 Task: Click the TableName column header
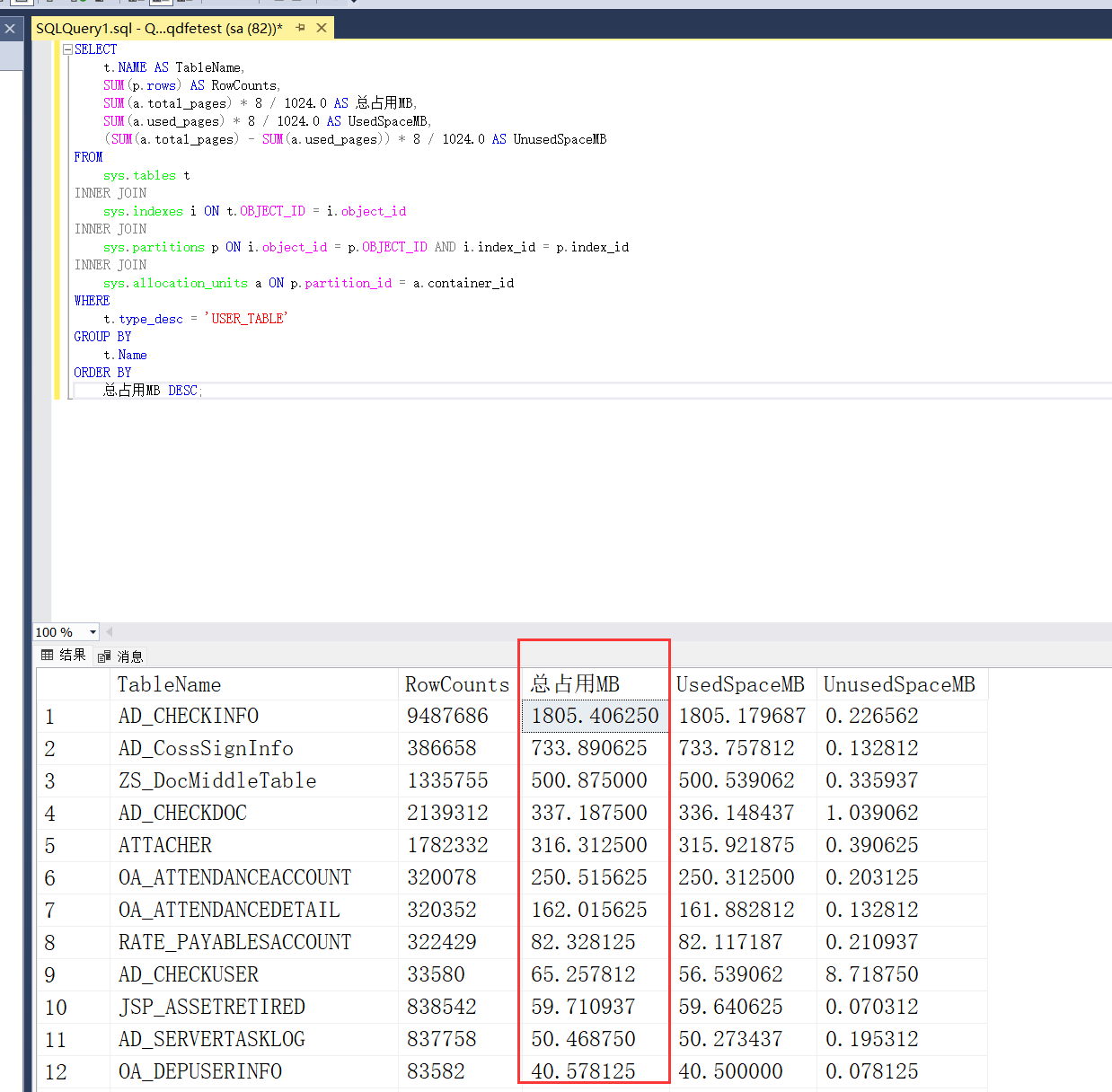point(254,684)
